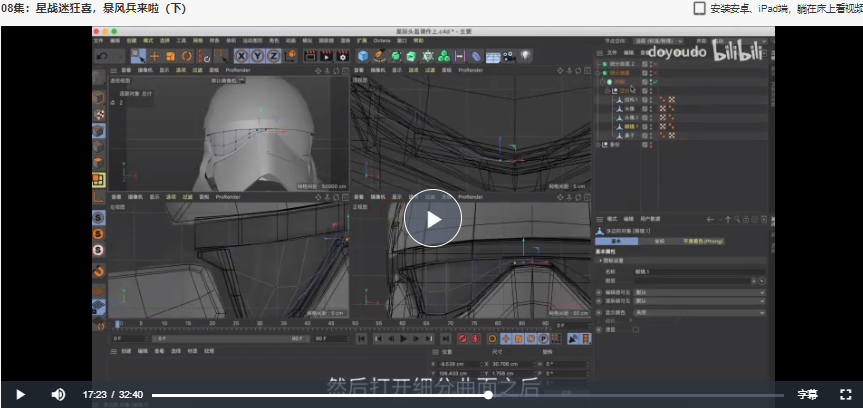Click video player play button bottom-left
The width and height of the screenshot is (863, 408).
pos(20,394)
